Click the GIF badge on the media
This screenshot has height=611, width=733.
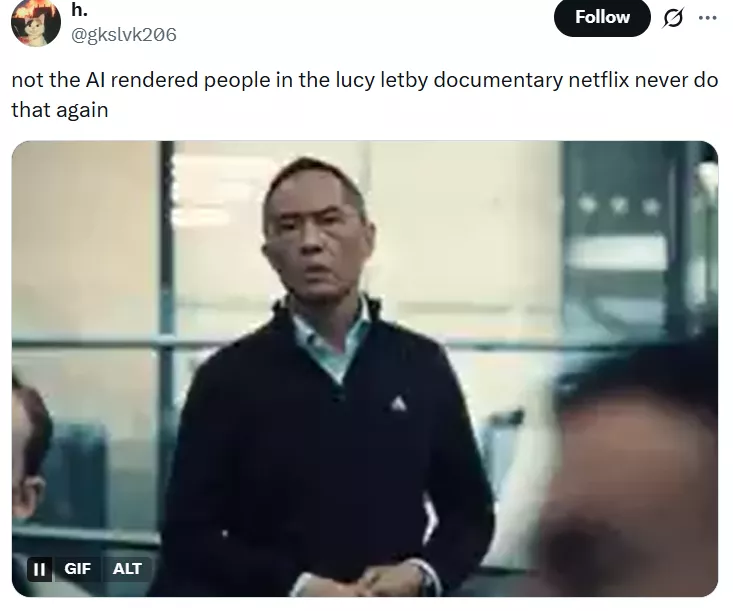point(77,569)
